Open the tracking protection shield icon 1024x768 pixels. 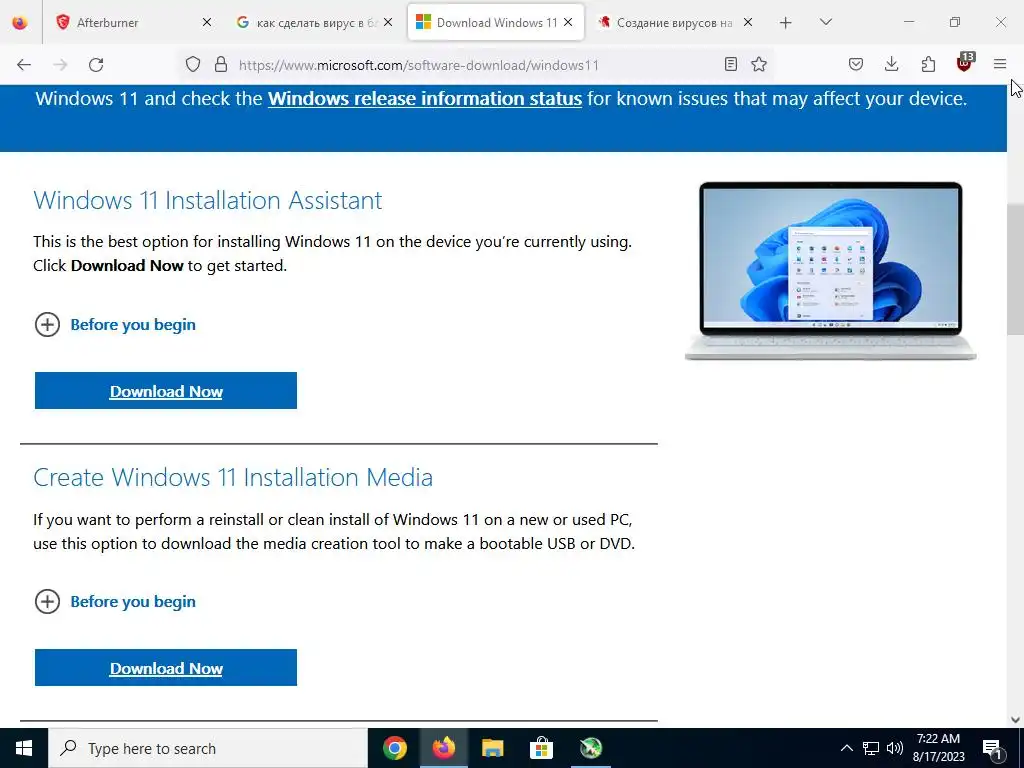coord(193,64)
